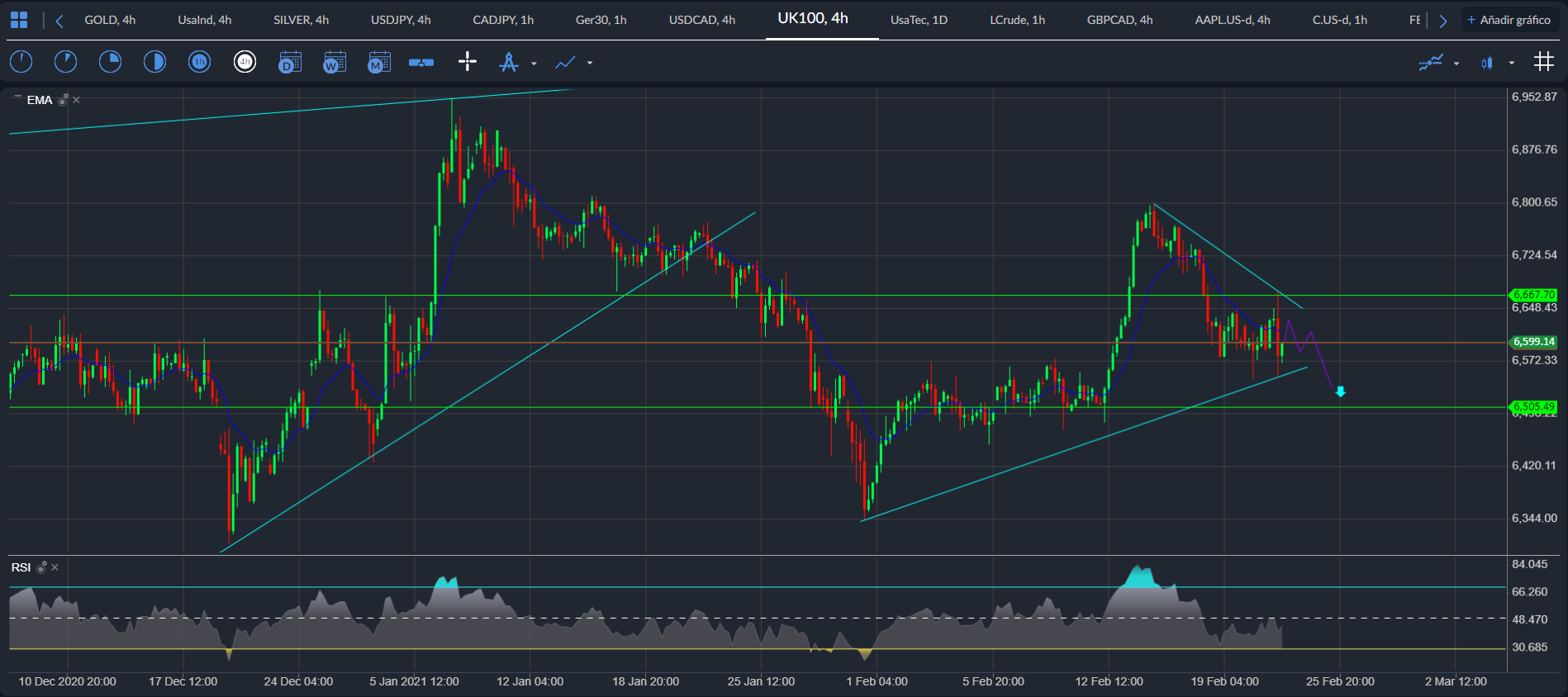
Task: Open the indicators overlay icon
Action: [1431, 62]
